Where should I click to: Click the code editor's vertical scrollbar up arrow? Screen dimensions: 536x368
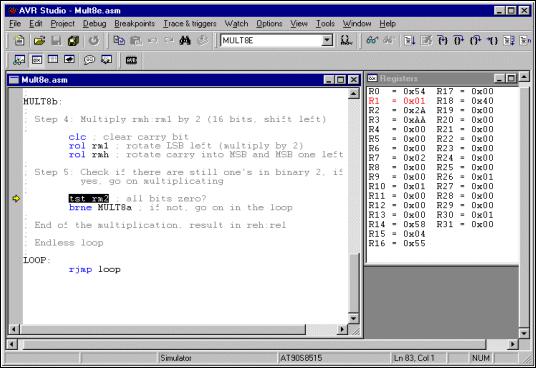tap(353, 93)
